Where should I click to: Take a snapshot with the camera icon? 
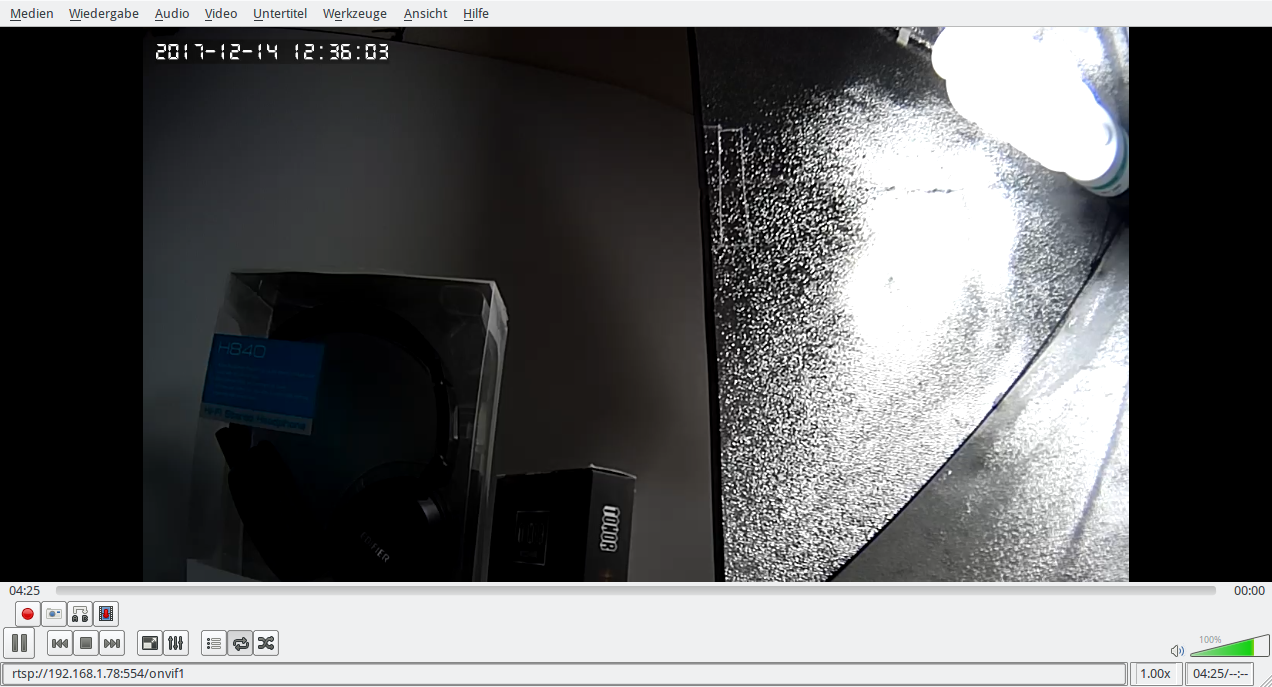tap(54, 614)
